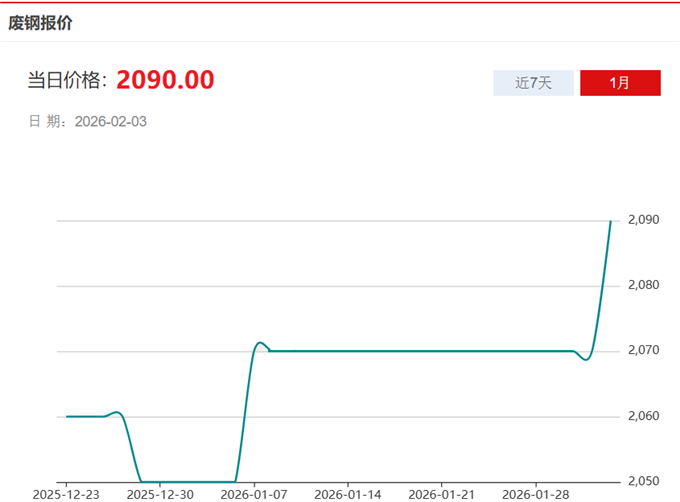This screenshot has height=502, width=680.
Task: Click the 废钢报价 header title
Action: click(x=40, y=21)
